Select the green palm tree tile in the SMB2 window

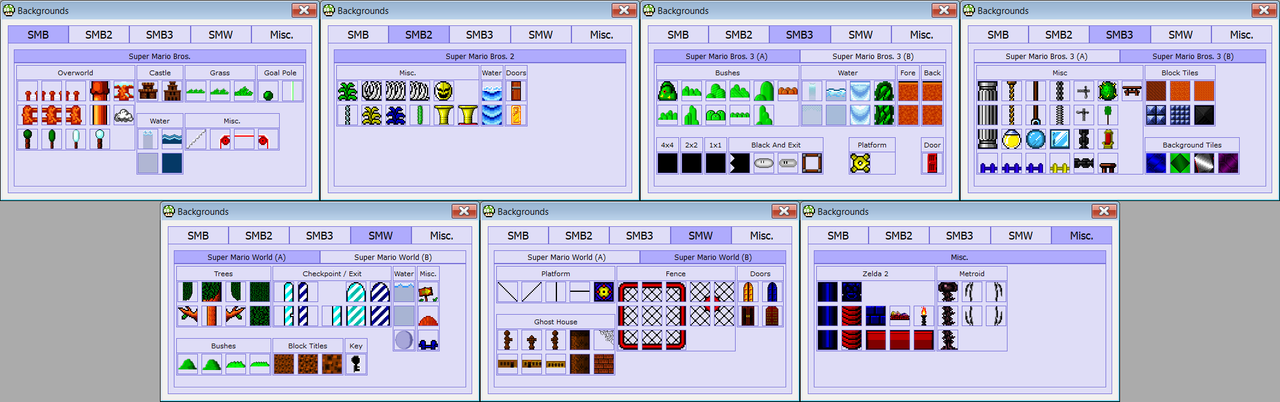point(348,92)
